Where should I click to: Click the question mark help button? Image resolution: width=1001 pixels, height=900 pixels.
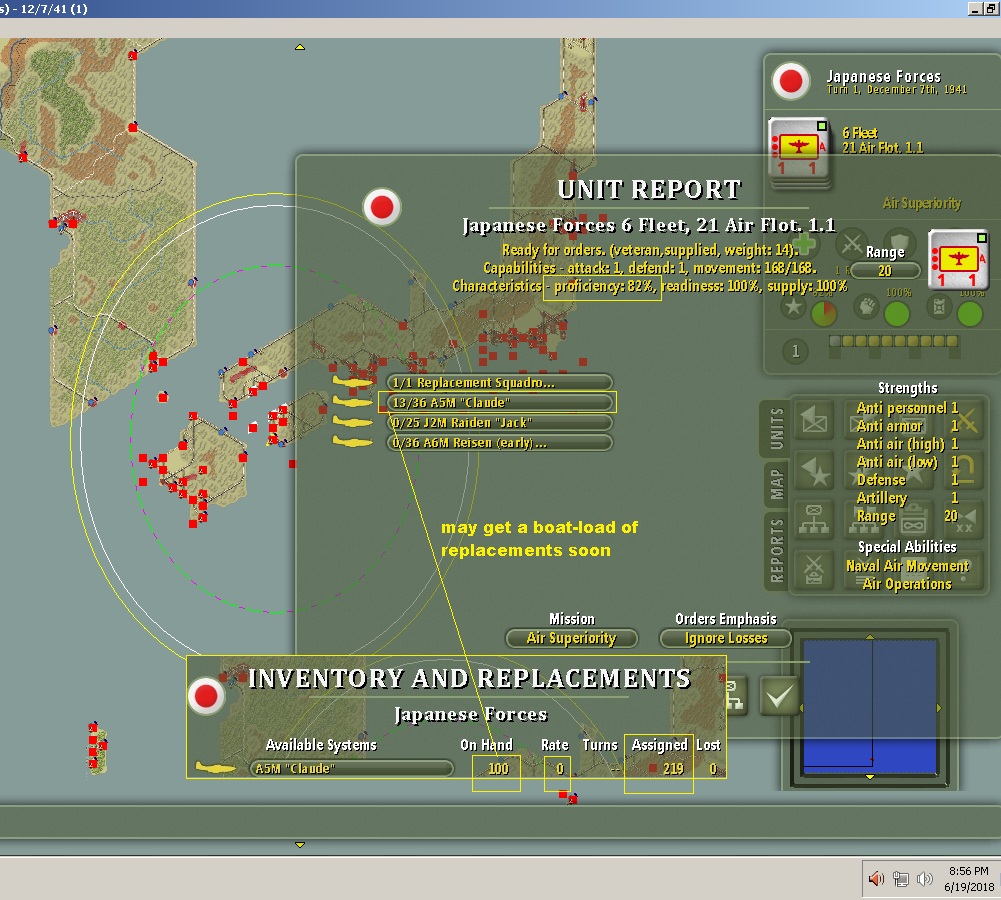pos(965,569)
